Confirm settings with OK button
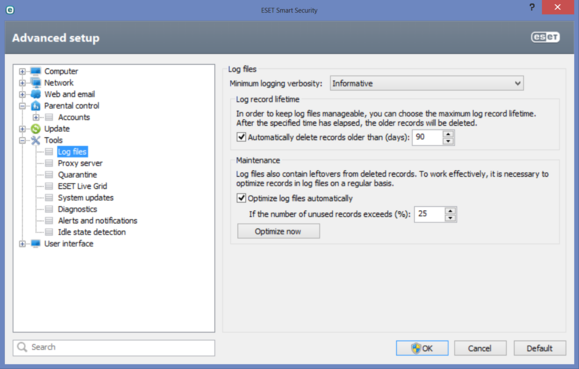The width and height of the screenshot is (579, 369). pos(422,348)
